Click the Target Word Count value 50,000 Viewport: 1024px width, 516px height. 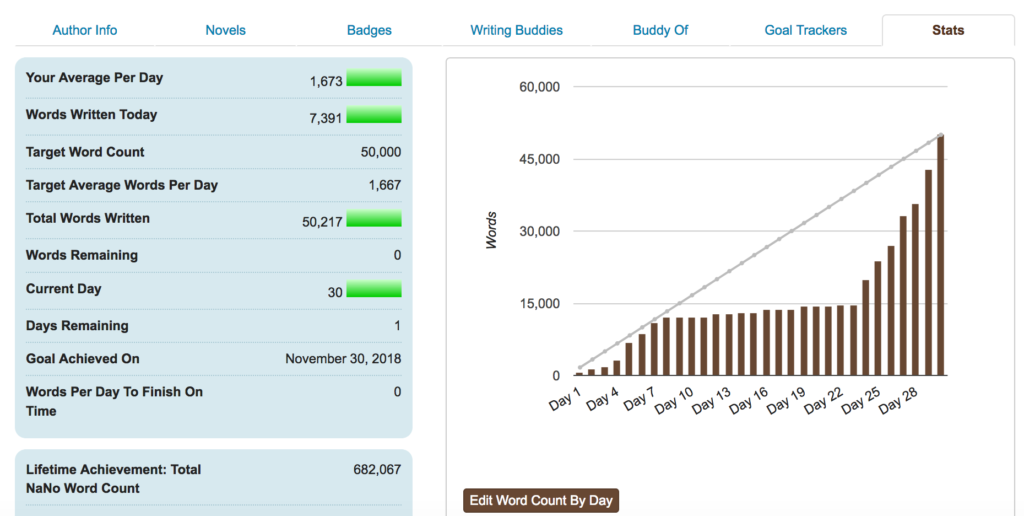[380, 153]
